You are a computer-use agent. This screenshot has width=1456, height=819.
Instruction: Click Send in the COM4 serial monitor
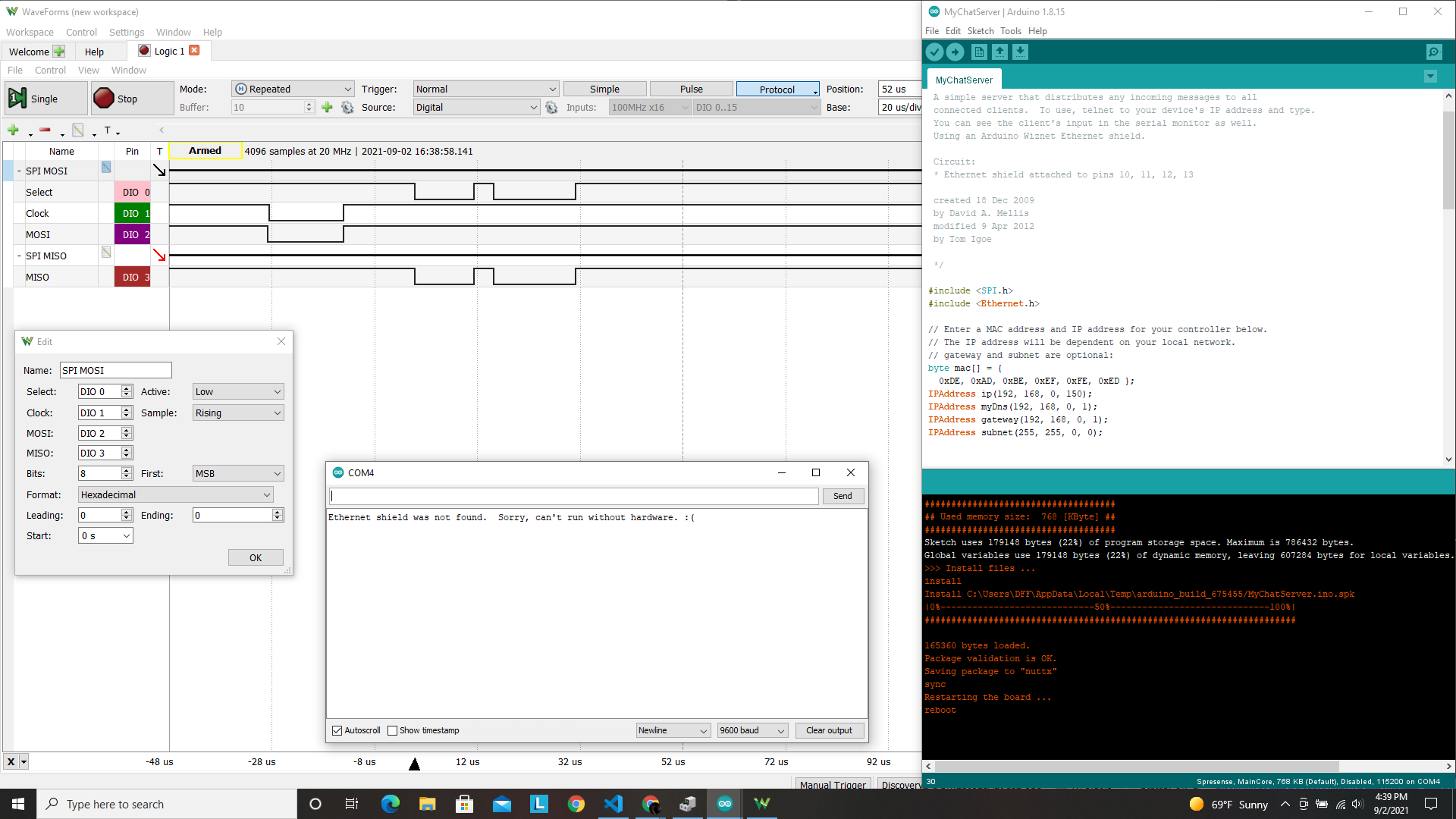pos(843,496)
